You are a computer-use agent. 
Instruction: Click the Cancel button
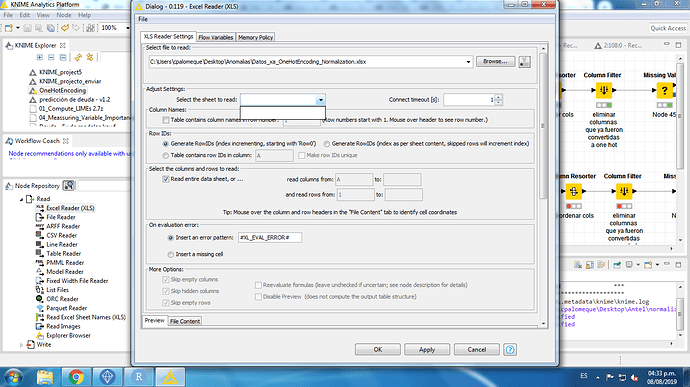click(477, 350)
